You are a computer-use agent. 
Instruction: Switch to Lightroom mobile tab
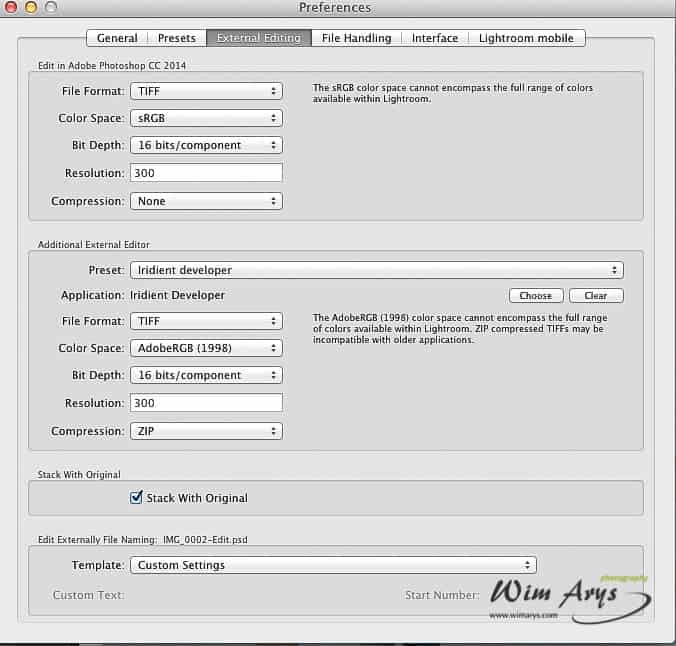(x=526, y=38)
